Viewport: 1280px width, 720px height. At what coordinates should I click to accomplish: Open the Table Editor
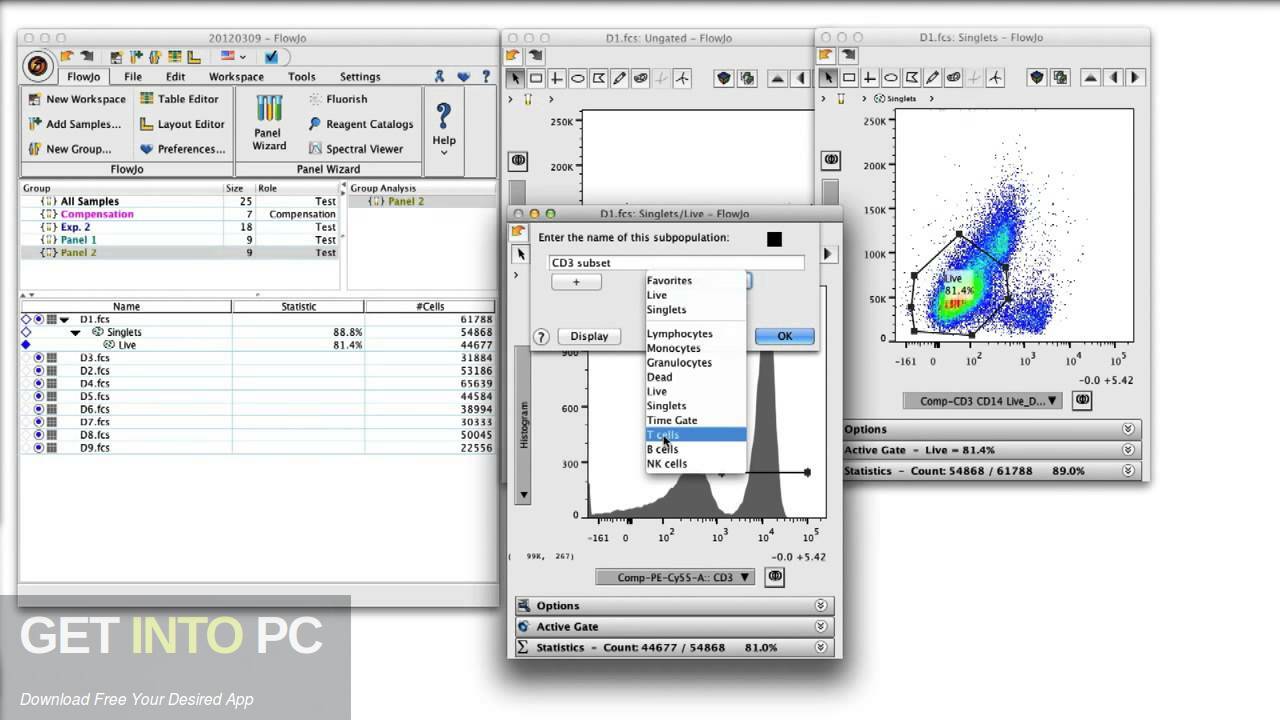coord(180,99)
